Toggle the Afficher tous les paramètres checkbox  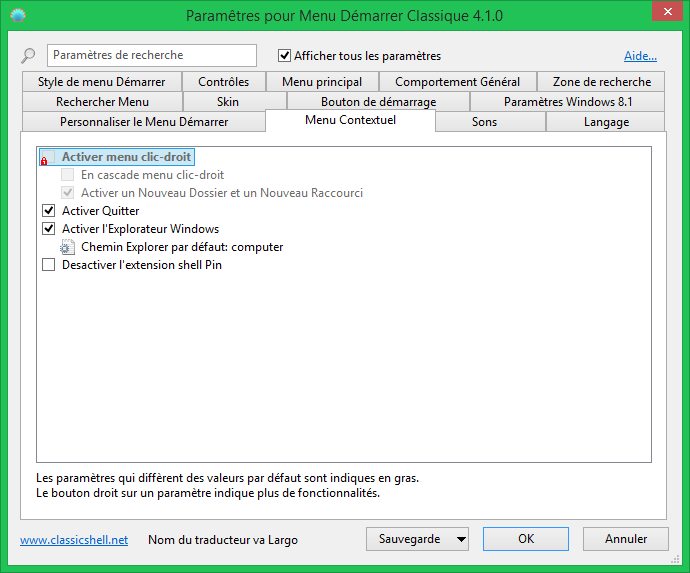[x=285, y=56]
